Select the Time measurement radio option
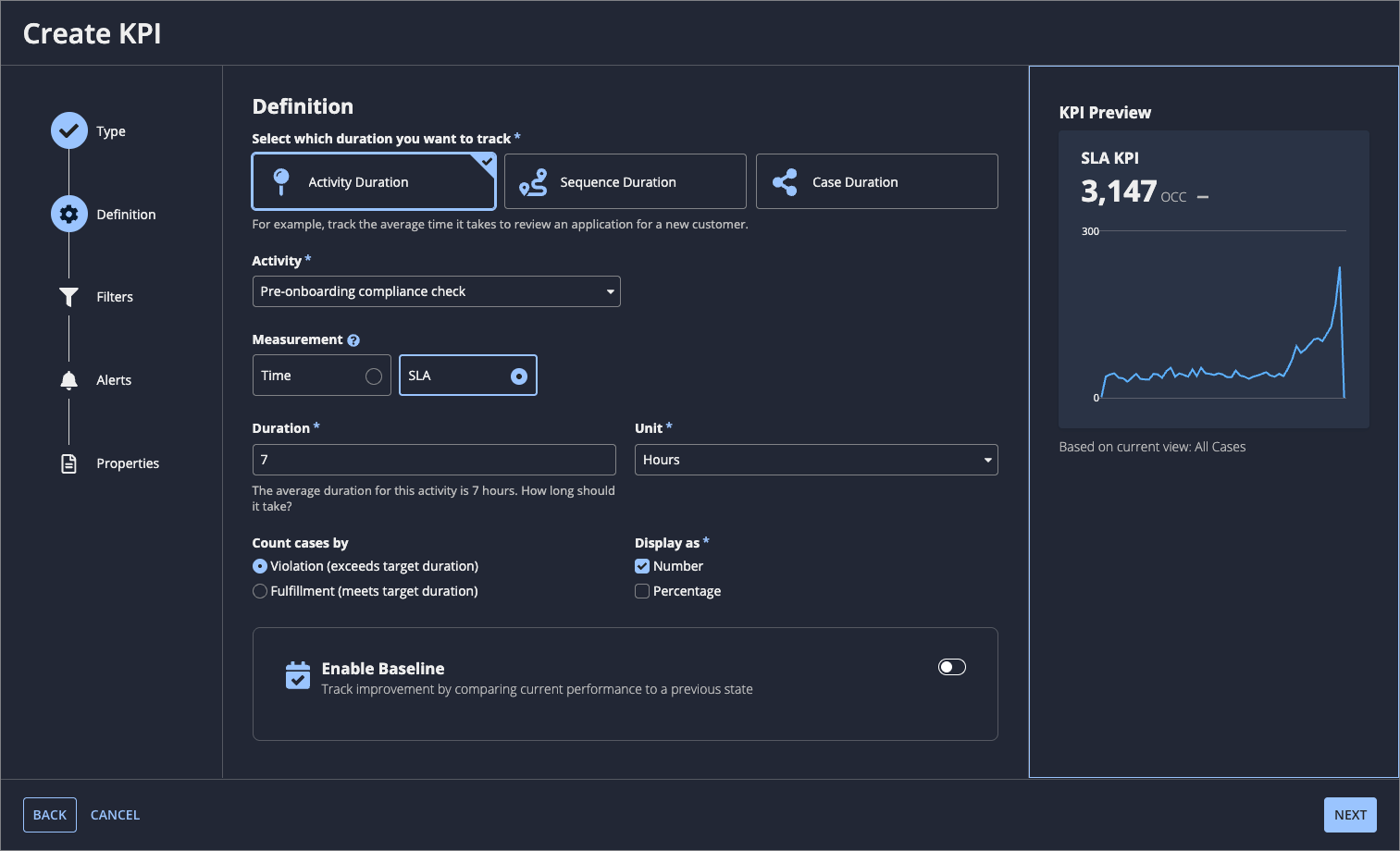The width and height of the screenshot is (1400, 851). pyautogui.click(x=322, y=376)
